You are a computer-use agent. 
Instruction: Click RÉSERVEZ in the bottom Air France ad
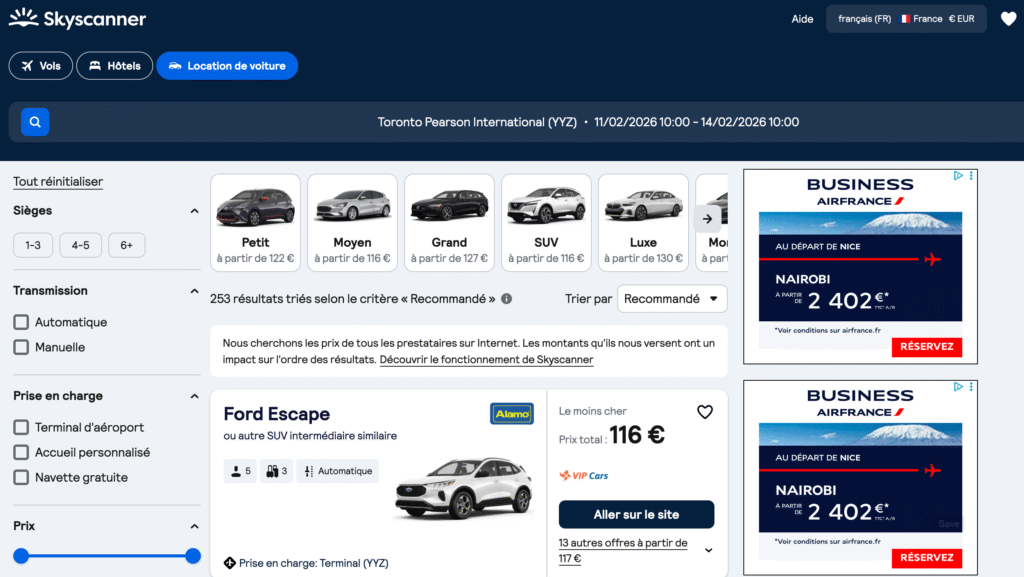tap(927, 557)
